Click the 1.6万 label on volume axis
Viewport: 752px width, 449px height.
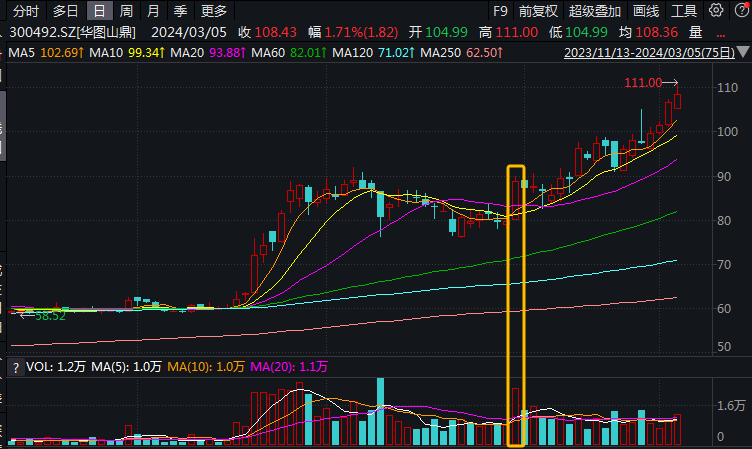pos(731,406)
